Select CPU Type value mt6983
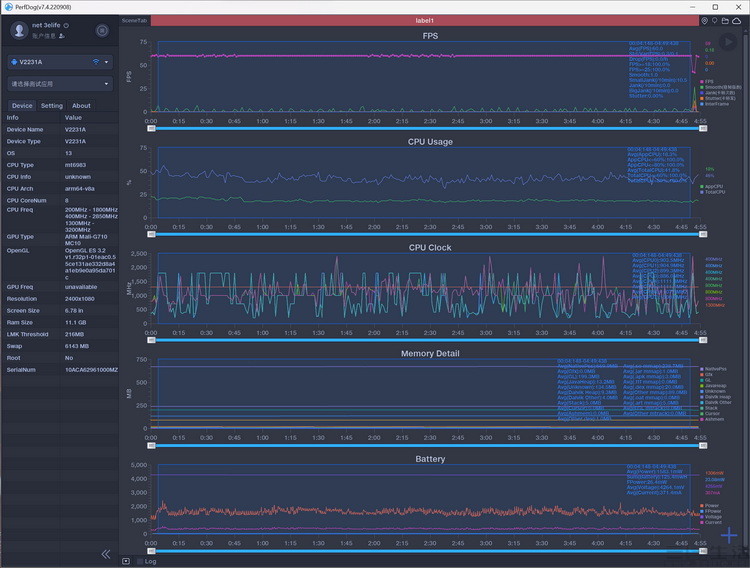 pos(75,165)
